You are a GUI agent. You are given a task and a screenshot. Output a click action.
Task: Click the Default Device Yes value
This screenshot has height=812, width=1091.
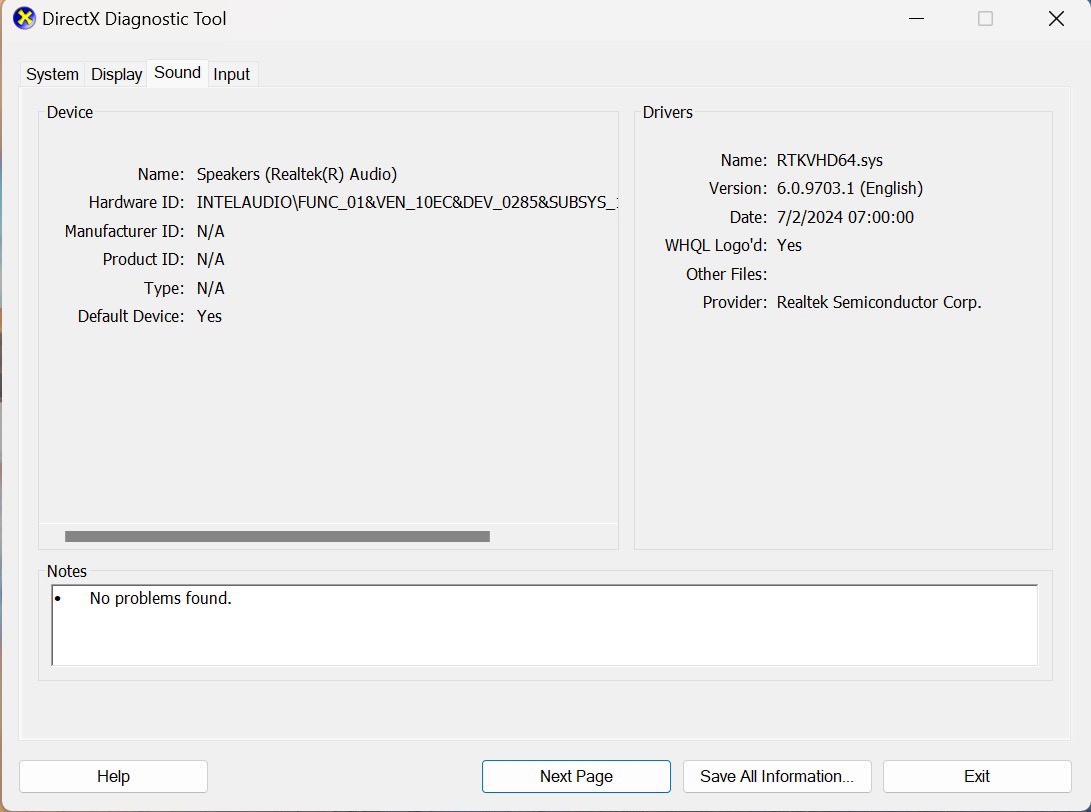(x=209, y=316)
